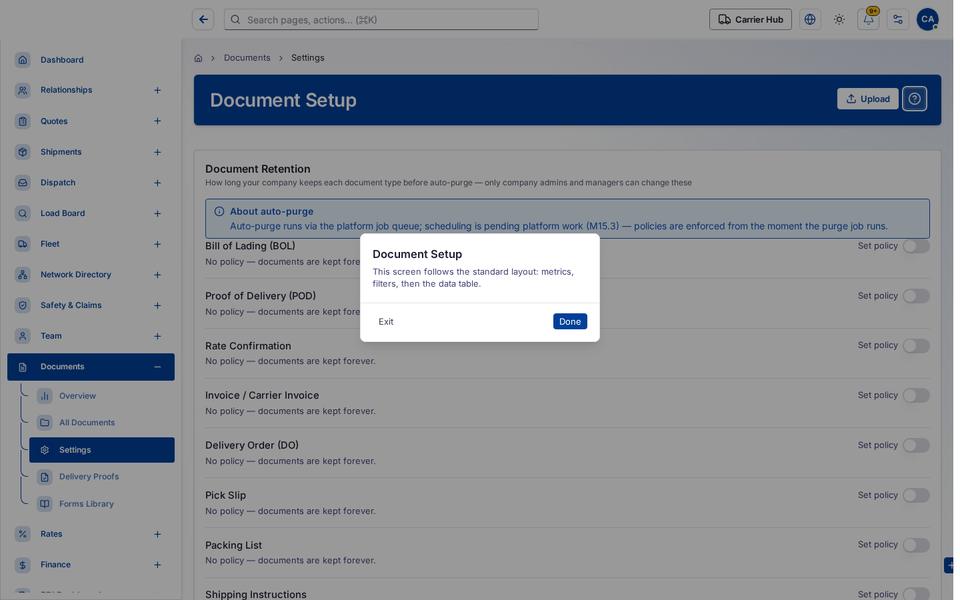Click the Team person icon
Viewport: 960px width, 600px height.
pyautogui.click(x=23, y=336)
